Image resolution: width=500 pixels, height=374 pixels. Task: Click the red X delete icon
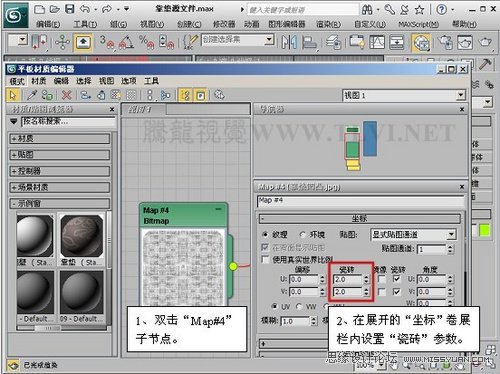pyautogui.click(x=67, y=95)
